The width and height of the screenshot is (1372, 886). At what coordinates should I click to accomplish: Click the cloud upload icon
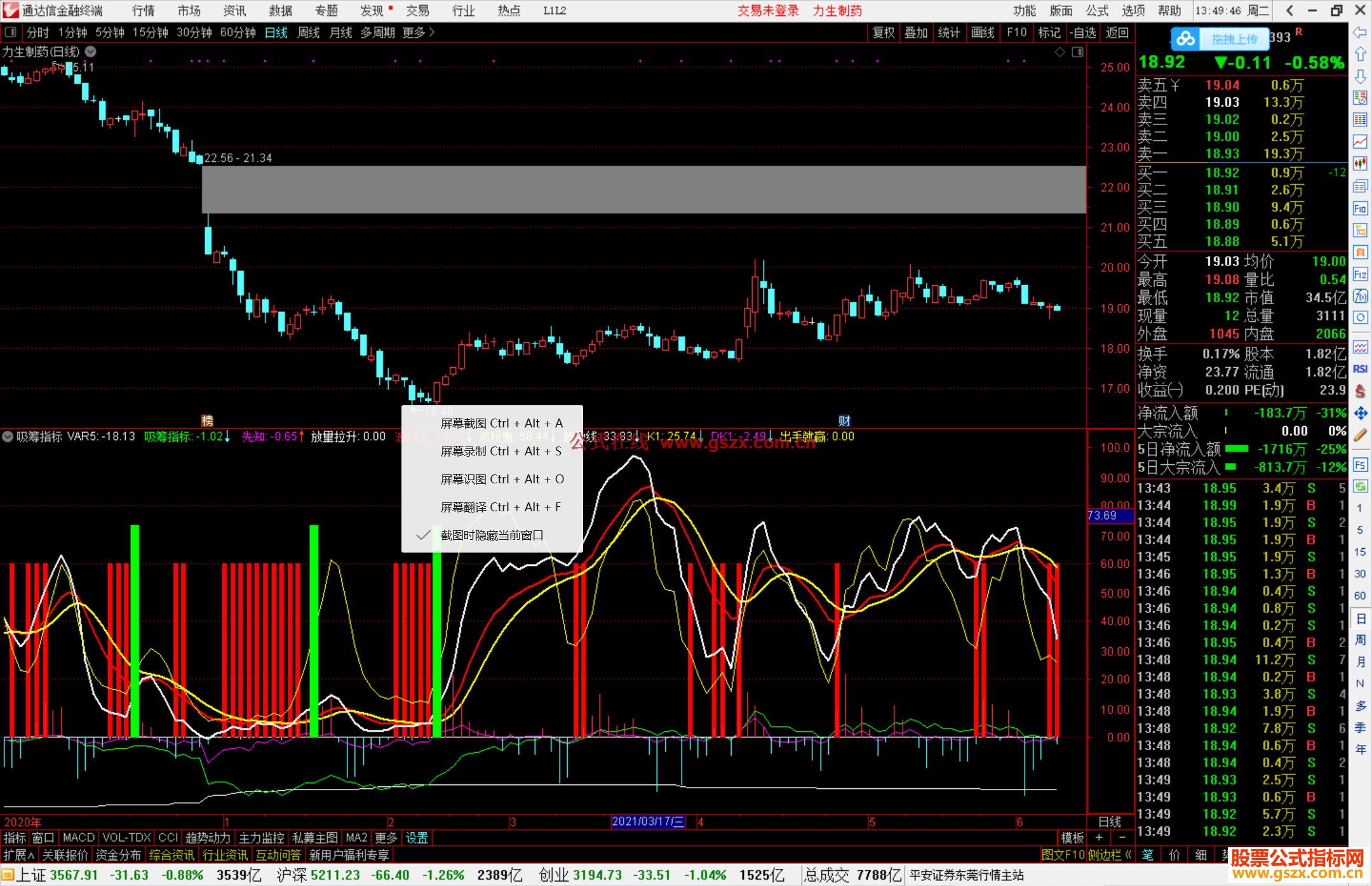pos(1185,39)
